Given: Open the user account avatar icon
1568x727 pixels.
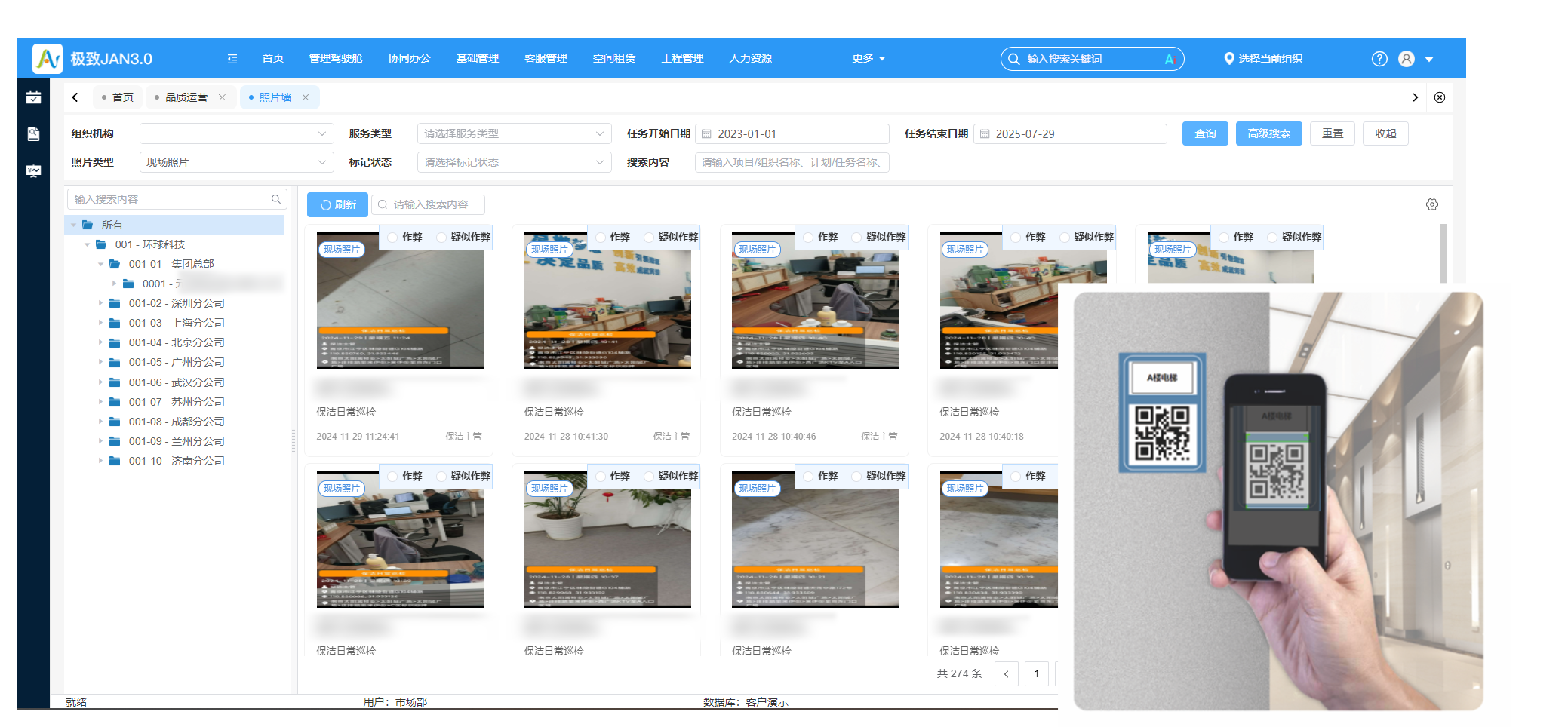Looking at the screenshot, I should coord(1407,59).
